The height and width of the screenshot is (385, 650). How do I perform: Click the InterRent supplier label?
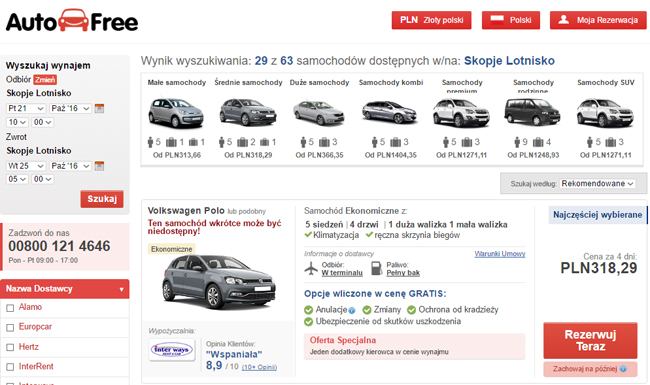coord(36,366)
